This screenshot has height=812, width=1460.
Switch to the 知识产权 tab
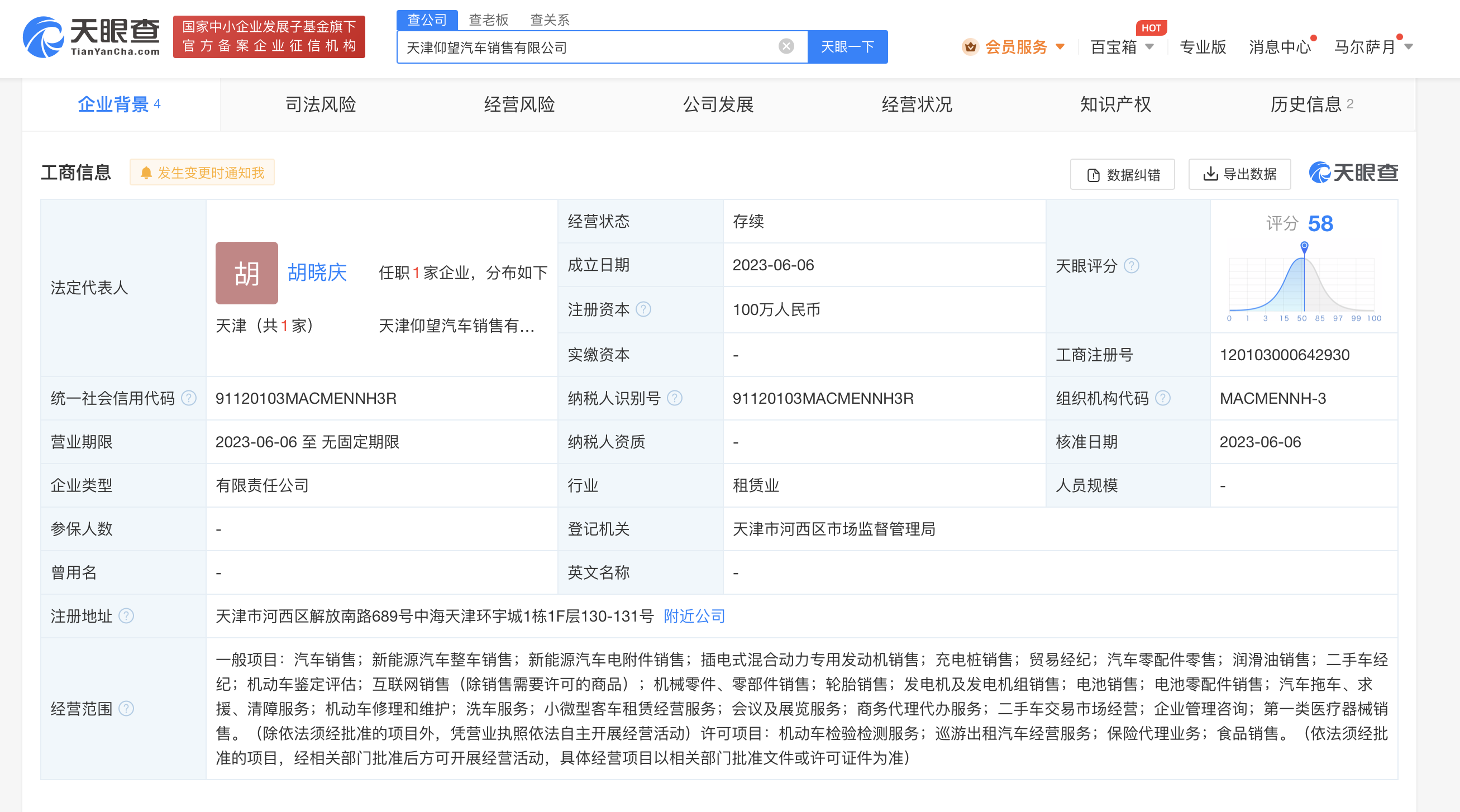click(x=1115, y=104)
